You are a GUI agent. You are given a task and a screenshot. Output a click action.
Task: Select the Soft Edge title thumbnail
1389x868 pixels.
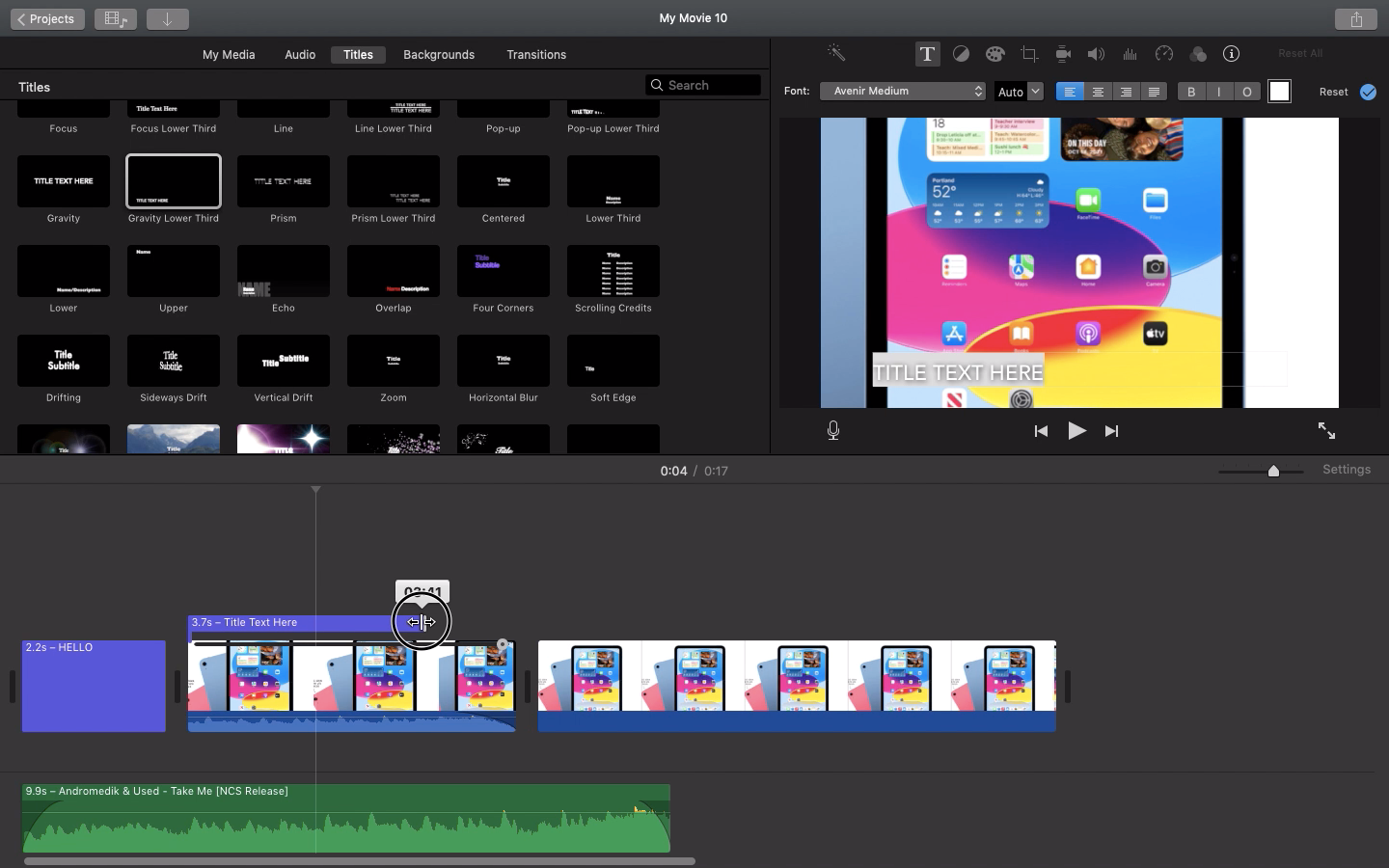coord(613,360)
